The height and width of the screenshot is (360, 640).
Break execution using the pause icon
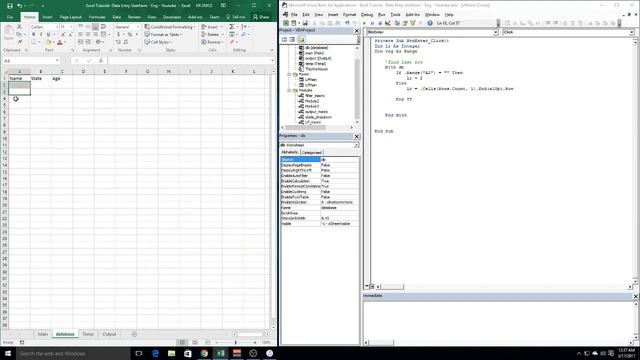click(x=372, y=23)
